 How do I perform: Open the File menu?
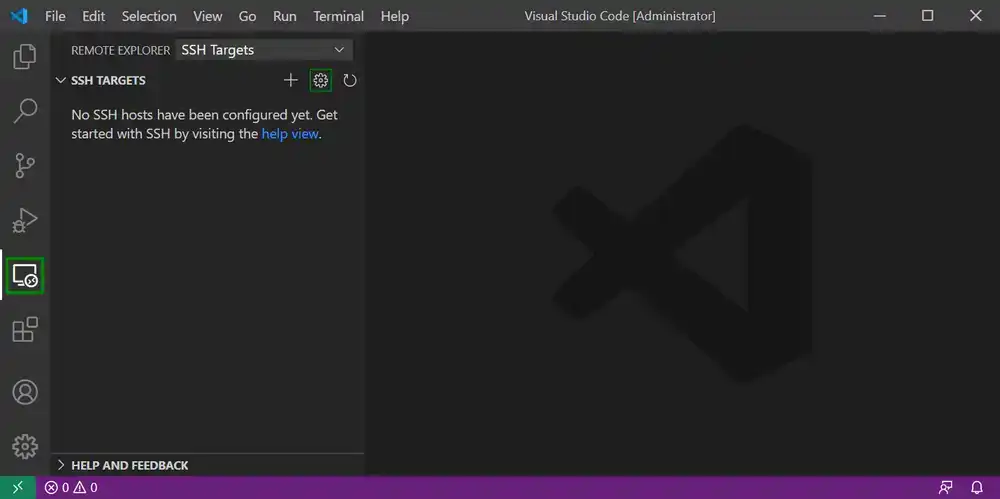point(55,16)
